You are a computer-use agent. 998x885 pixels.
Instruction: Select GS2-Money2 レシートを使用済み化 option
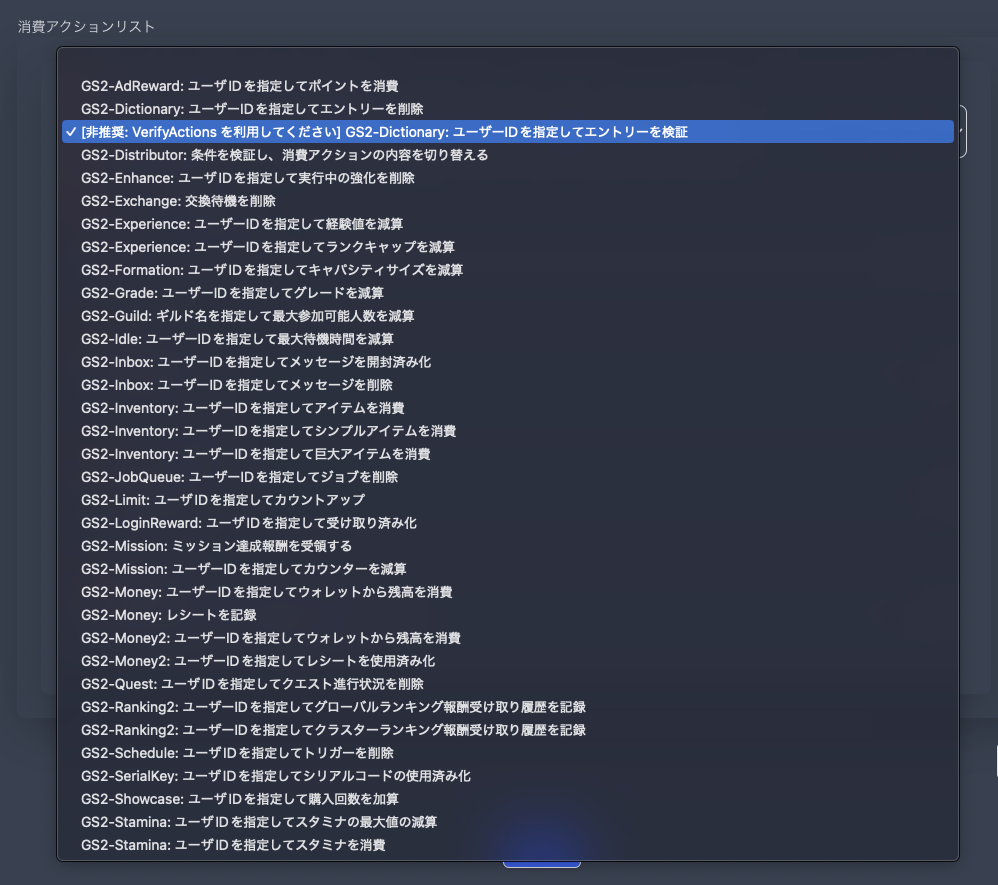pos(507,661)
